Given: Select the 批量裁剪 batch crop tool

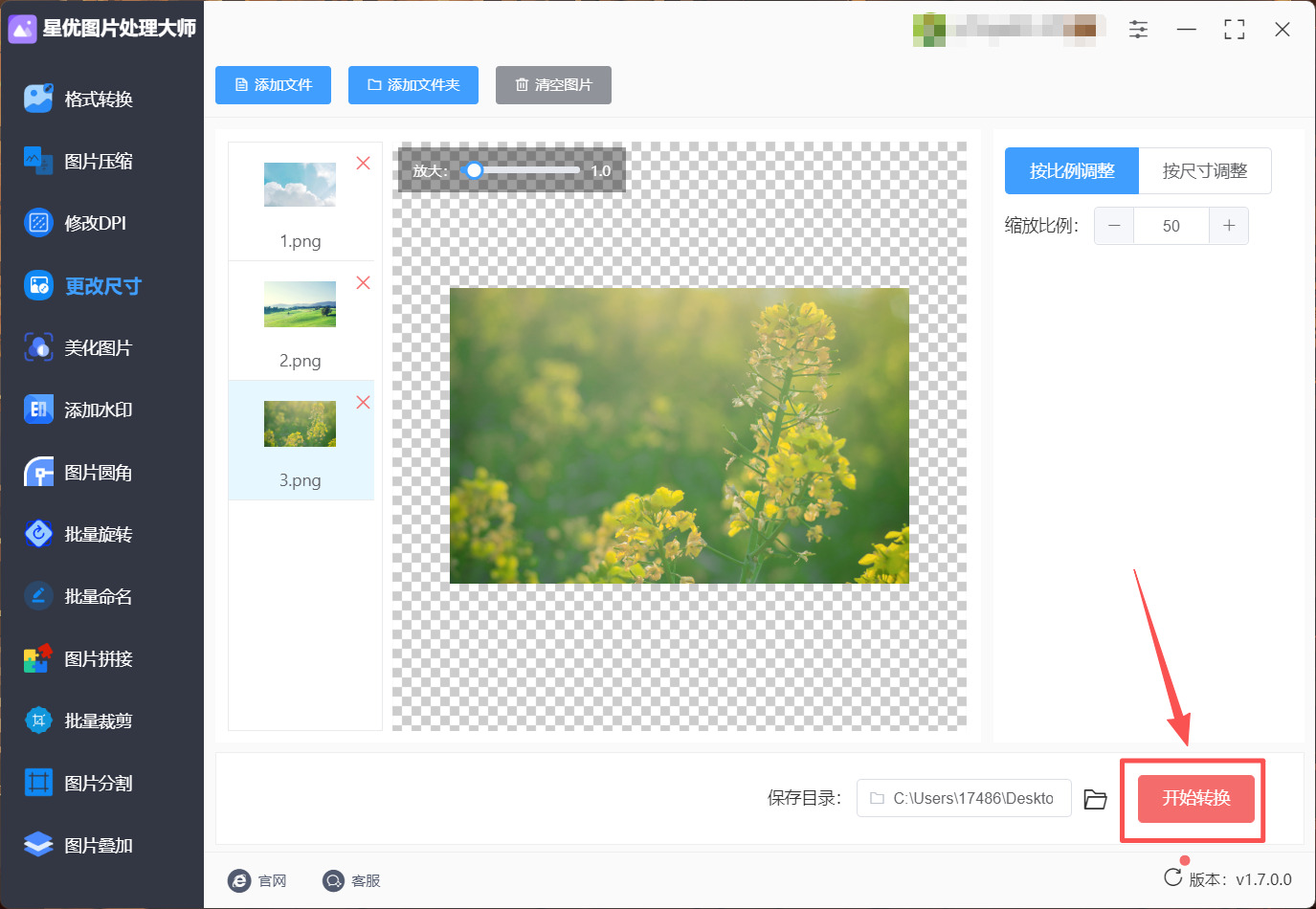Looking at the screenshot, I should [78, 721].
